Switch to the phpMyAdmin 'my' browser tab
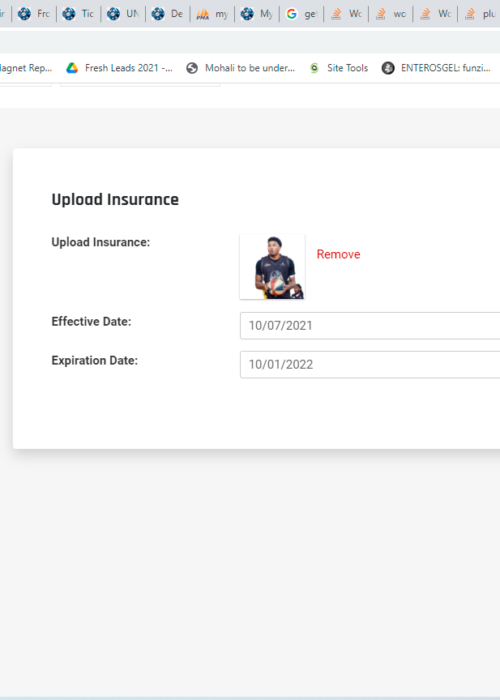Image resolution: width=500 pixels, height=700 pixels. [x=212, y=14]
